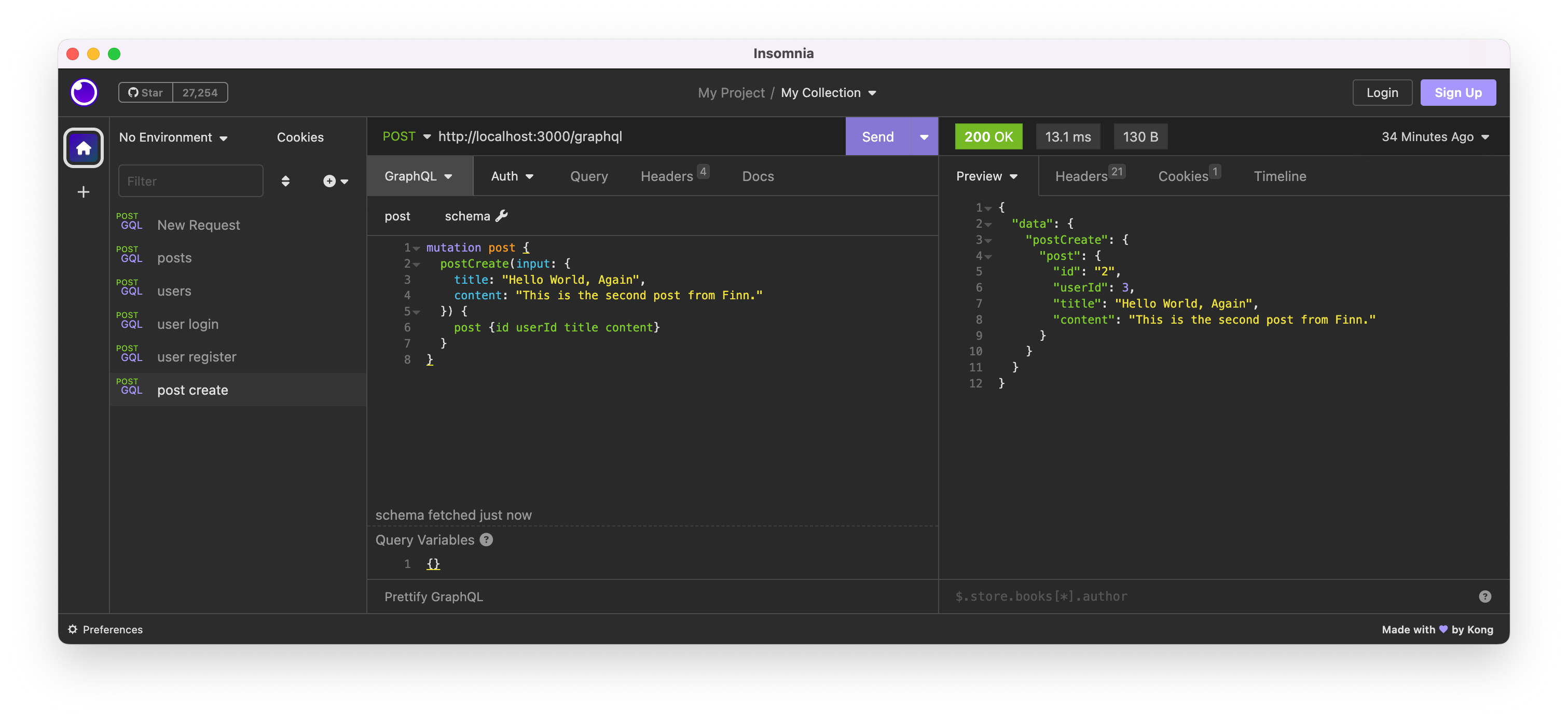The image size is (1568, 721).
Task: Click the response JSONPath filter field
Action: coord(1212,597)
